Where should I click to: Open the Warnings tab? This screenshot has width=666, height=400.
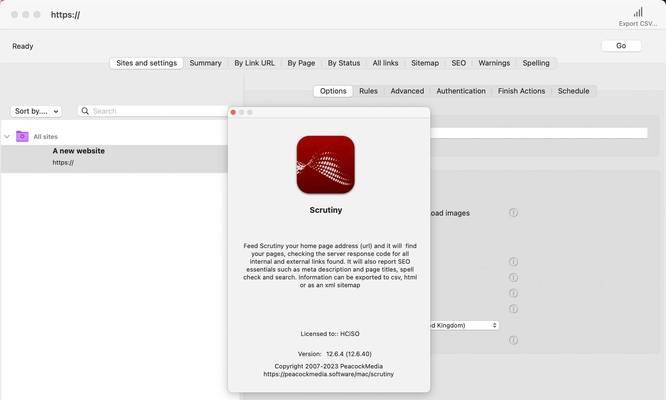pos(494,63)
